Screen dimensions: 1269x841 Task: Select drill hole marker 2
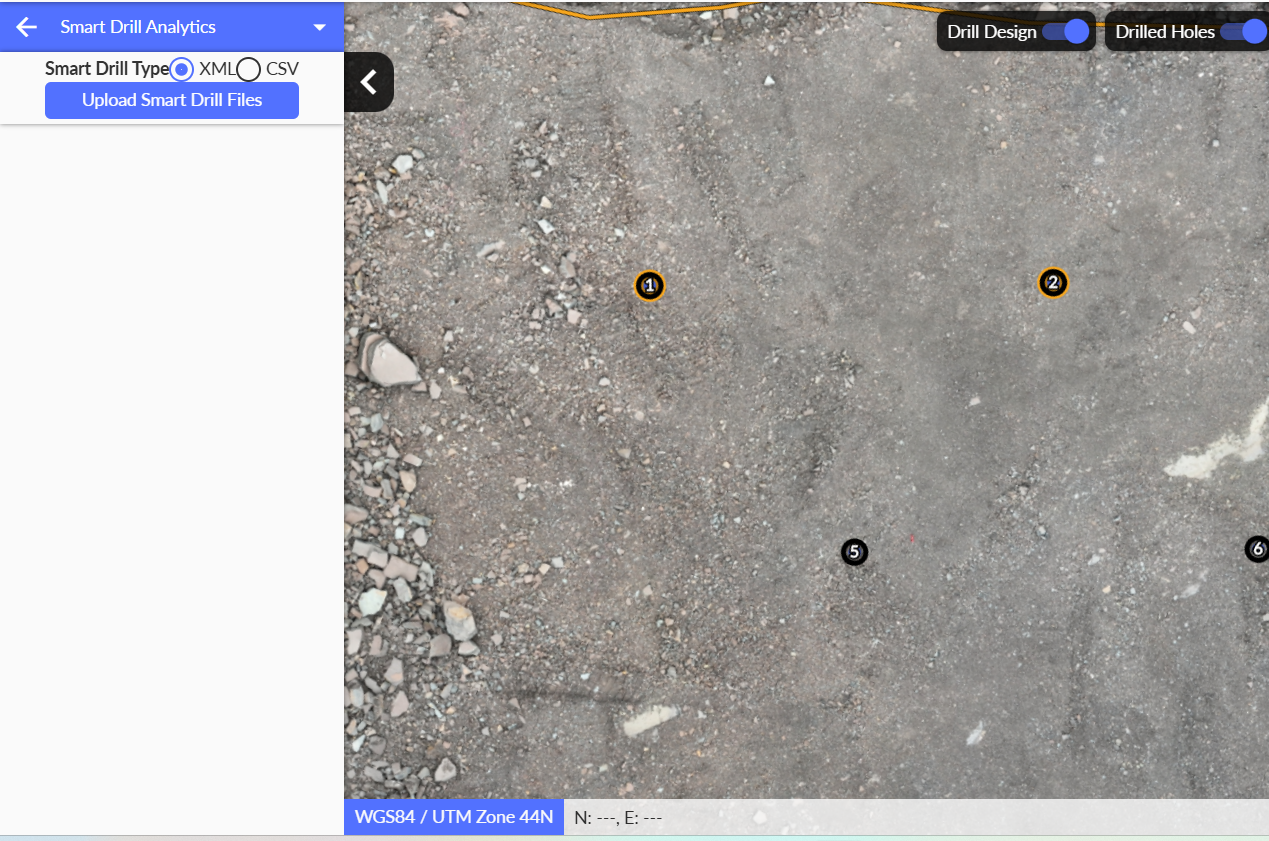point(1053,283)
